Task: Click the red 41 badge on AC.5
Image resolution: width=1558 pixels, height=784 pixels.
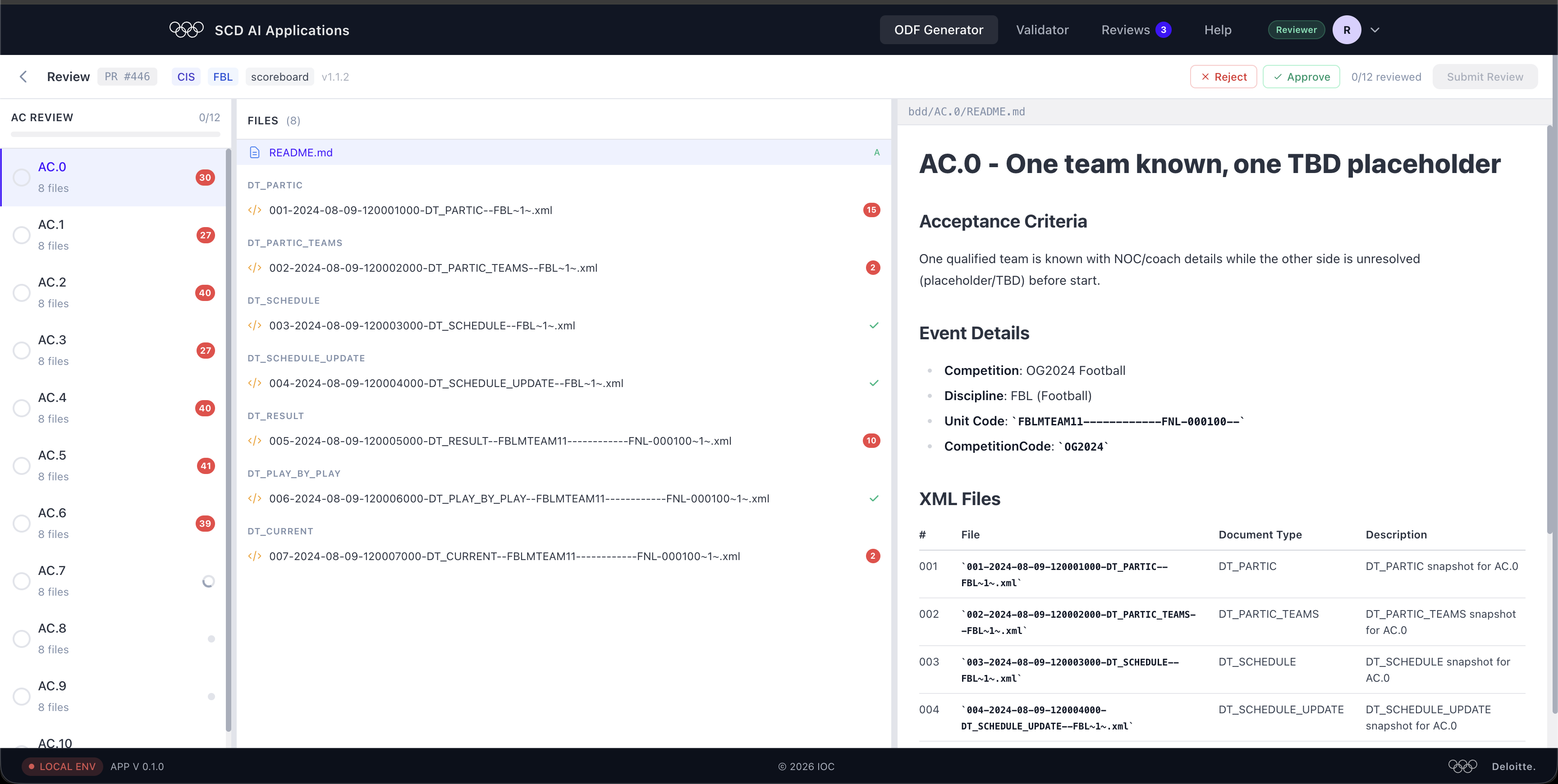Action: click(205, 465)
